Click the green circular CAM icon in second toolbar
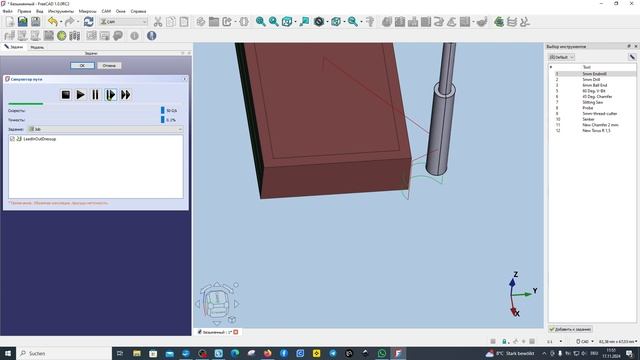 62,36
